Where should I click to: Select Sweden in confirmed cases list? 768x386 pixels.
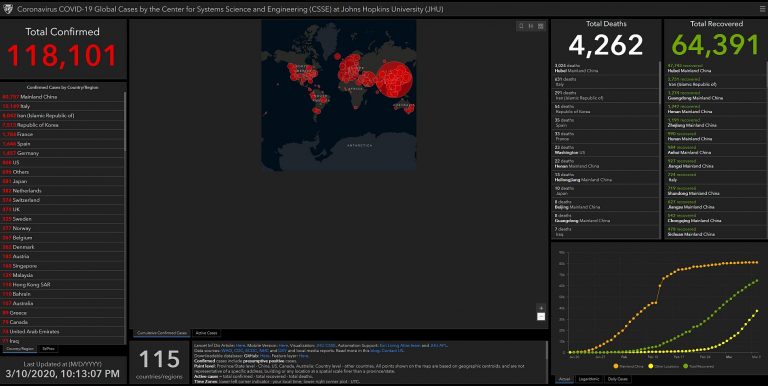point(62,219)
